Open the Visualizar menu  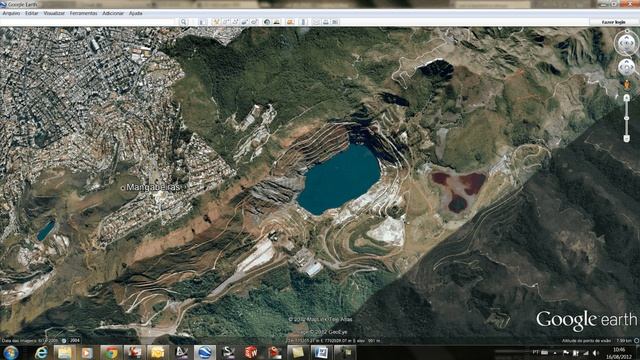pyautogui.click(x=54, y=13)
